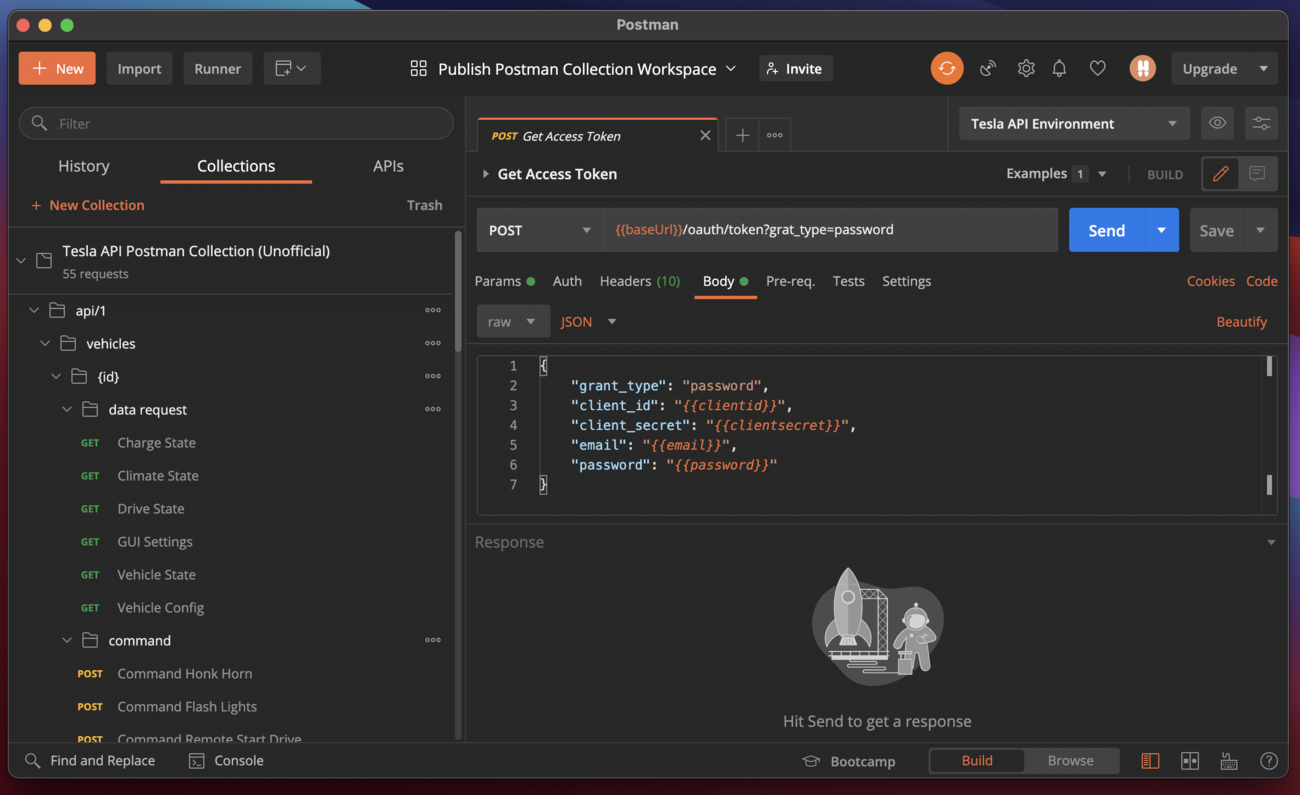Viewport: 1300px width, 795px height.
Task: Open the POST HTTP method dropdown
Action: [539, 230]
